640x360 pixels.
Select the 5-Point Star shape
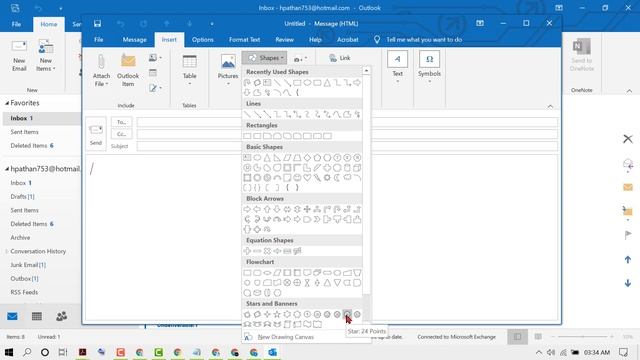277,314
